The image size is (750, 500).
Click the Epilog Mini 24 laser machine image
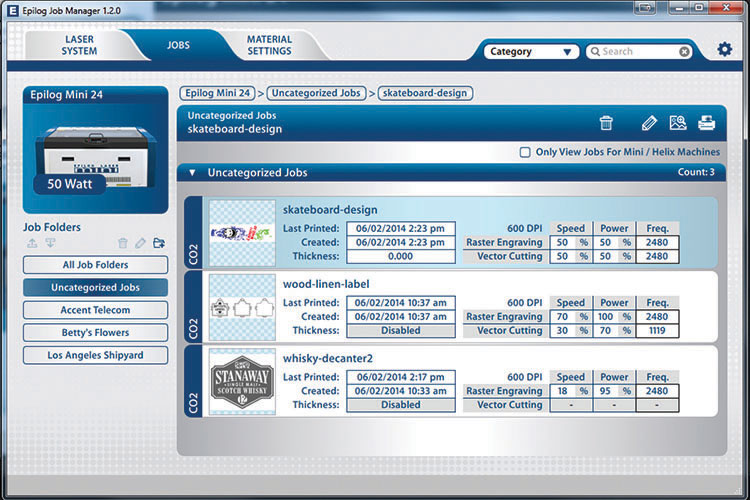click(x=96, y=156)
